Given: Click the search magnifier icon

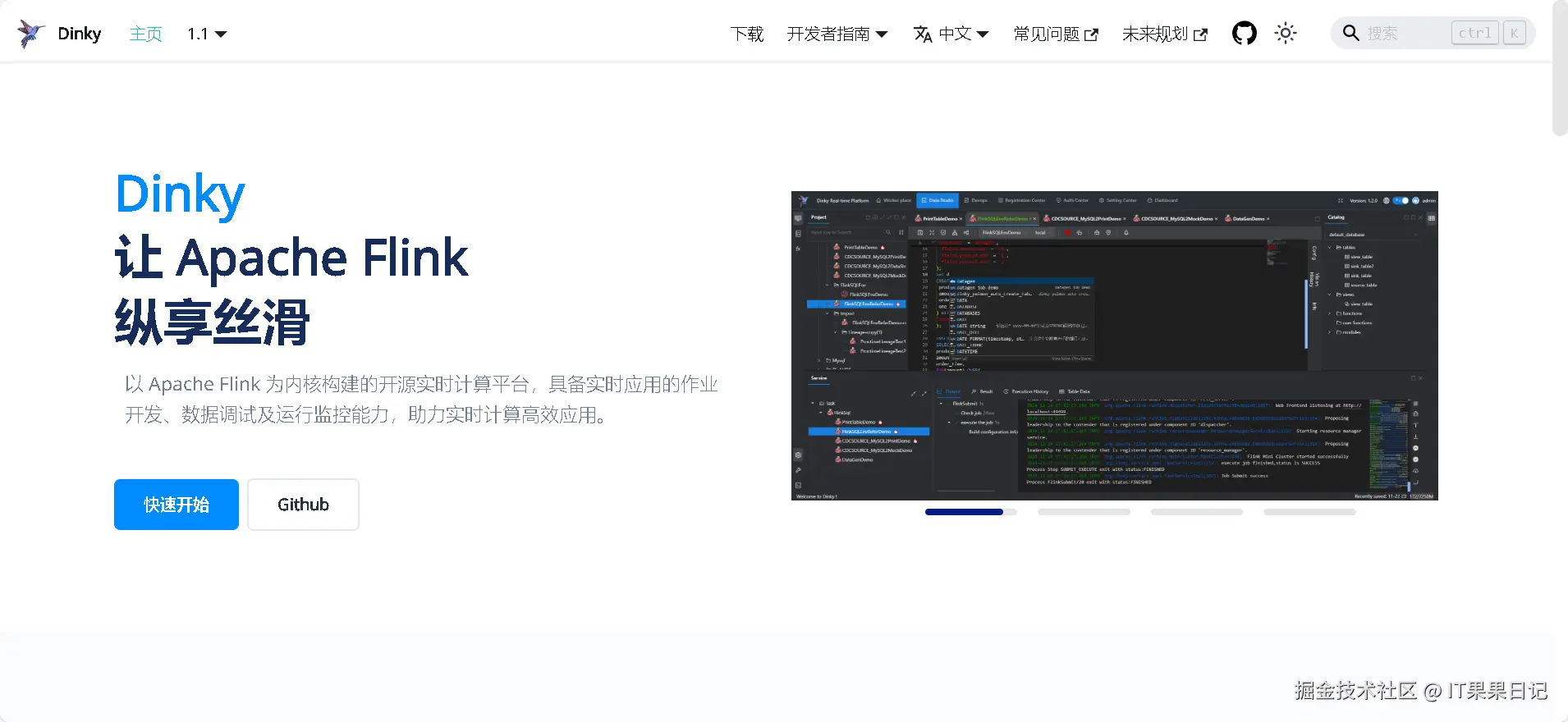Looking at the screenshot, I should click(1350, 34).
